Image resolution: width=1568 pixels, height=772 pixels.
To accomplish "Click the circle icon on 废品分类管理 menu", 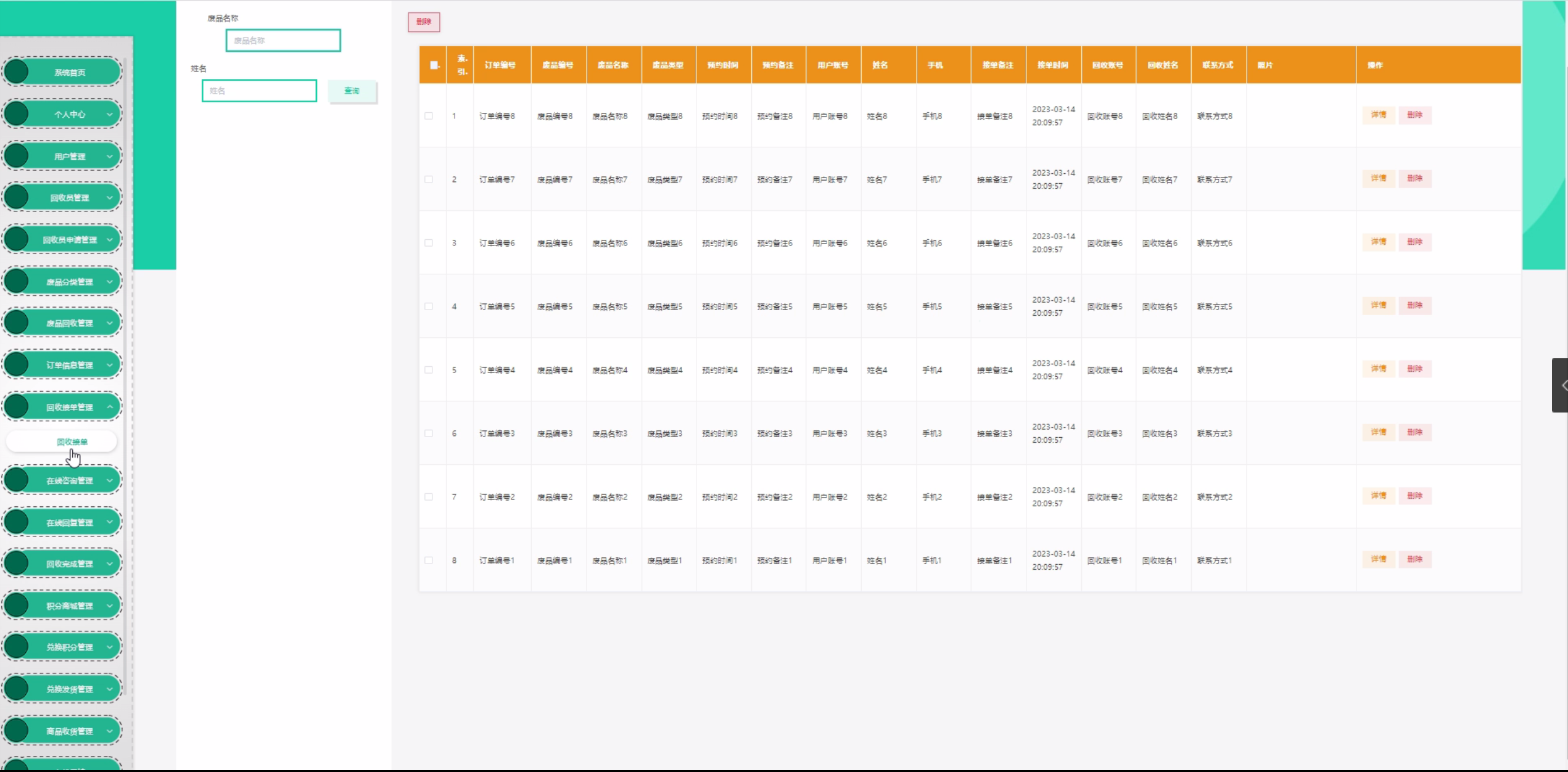I will (x=17, y=282).
